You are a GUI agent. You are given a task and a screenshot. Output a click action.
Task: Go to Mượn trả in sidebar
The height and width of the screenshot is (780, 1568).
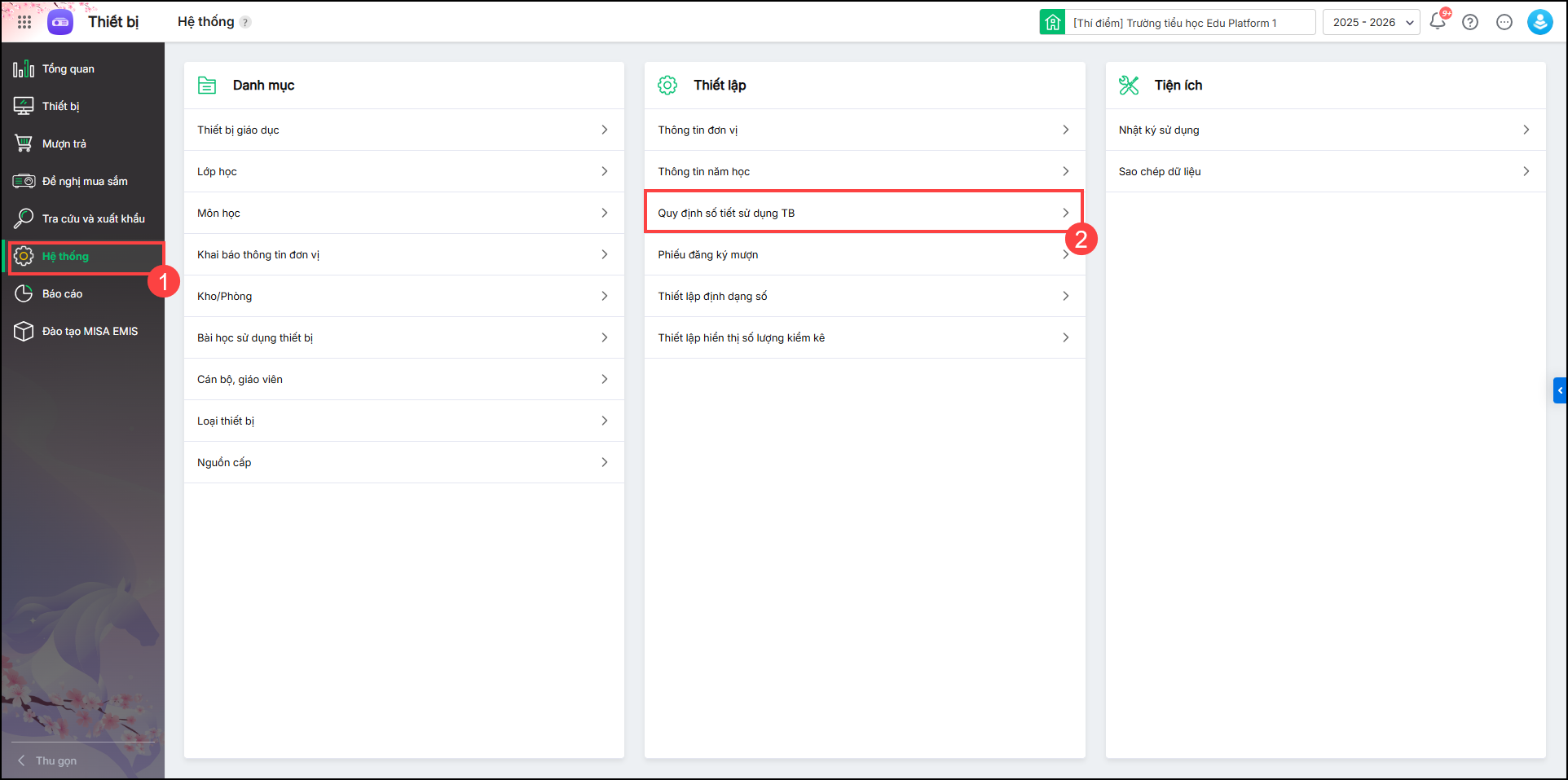(x=64, y=144)
